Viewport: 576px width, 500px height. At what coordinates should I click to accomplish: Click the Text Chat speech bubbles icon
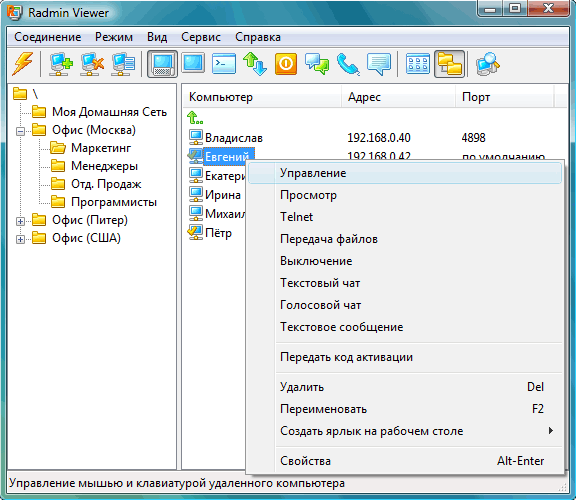pos(317,64)
